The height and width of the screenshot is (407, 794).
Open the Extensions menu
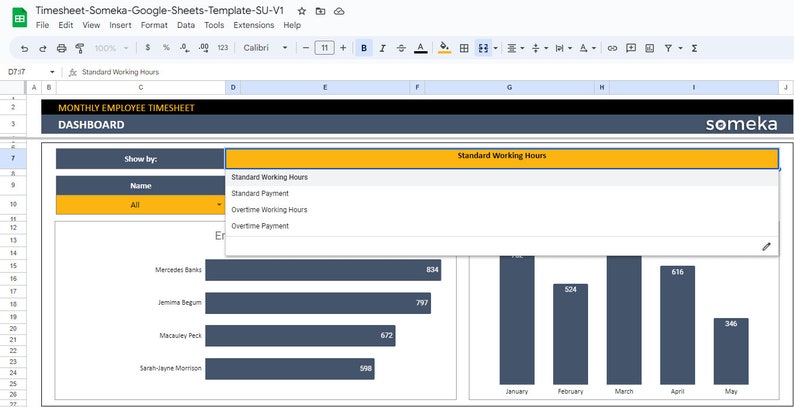tap(254, 25)
